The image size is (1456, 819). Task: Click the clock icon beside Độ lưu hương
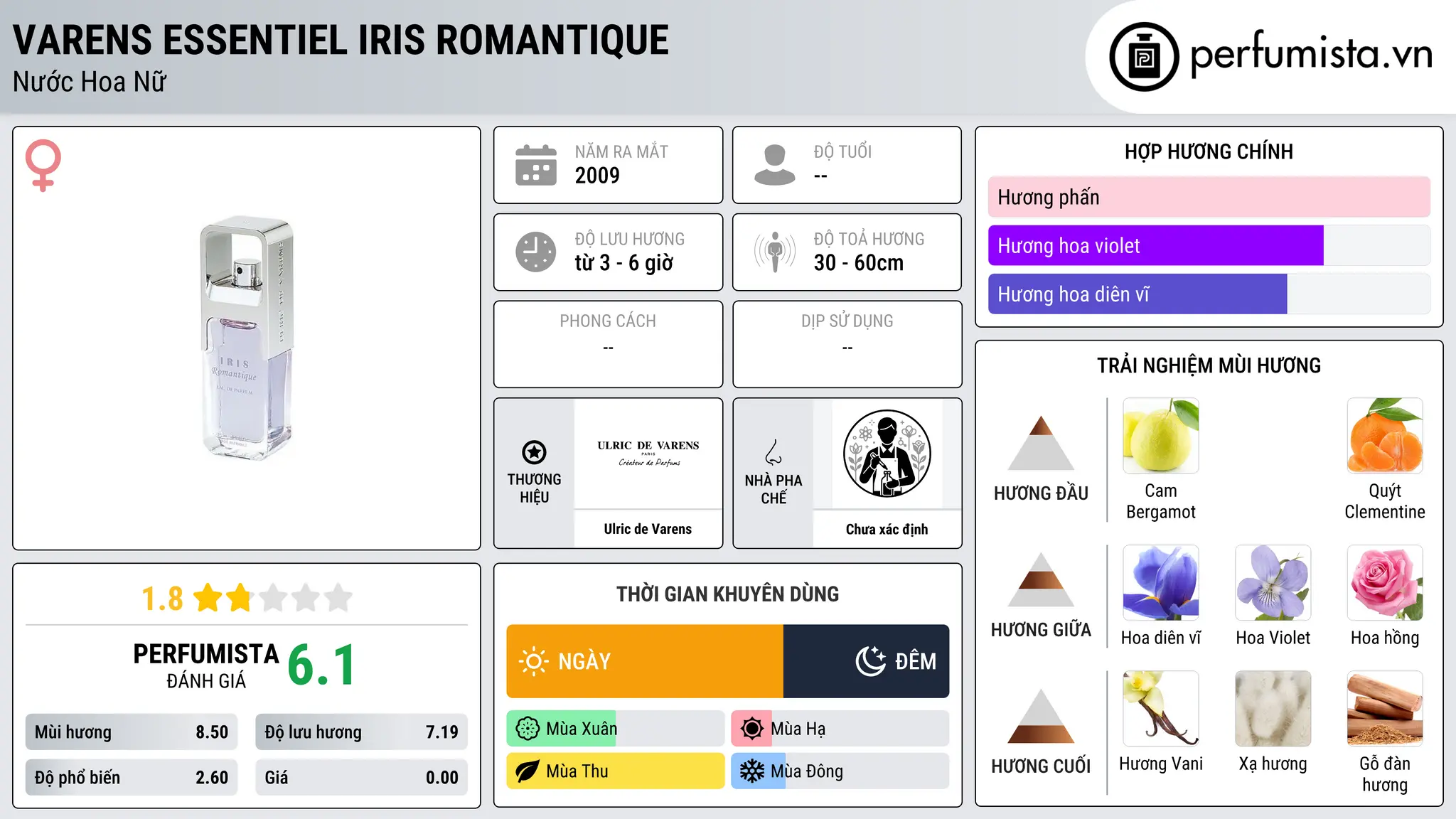point(535,252)
